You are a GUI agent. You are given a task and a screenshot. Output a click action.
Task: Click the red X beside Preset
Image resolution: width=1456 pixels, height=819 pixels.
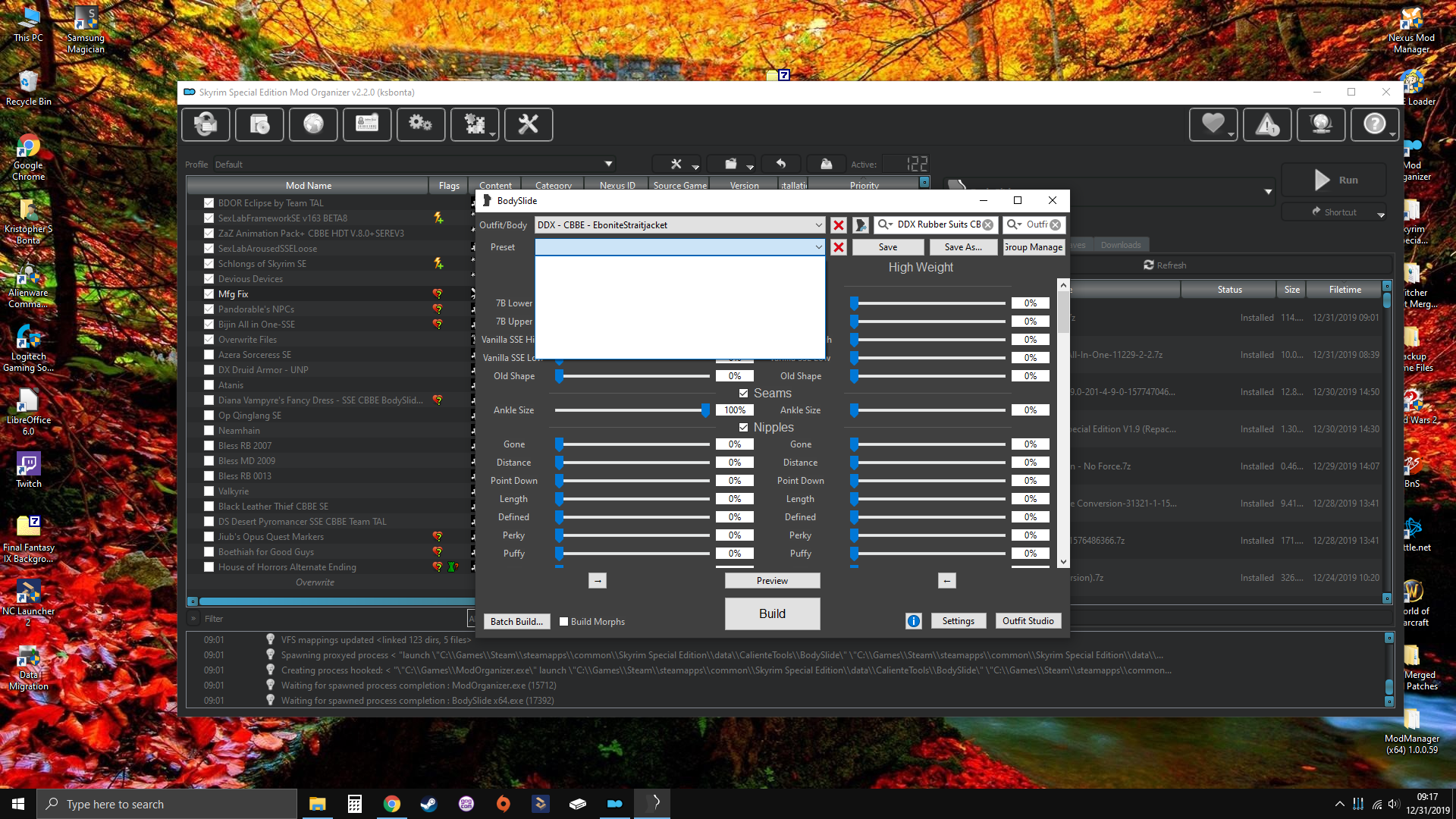838,247
